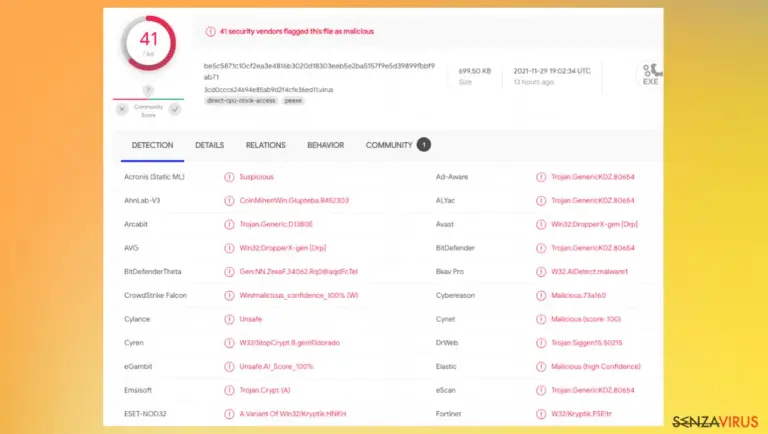Screen dimensions: 768x434
Task: Click the community comment count badge
Action: coord(424,145)
